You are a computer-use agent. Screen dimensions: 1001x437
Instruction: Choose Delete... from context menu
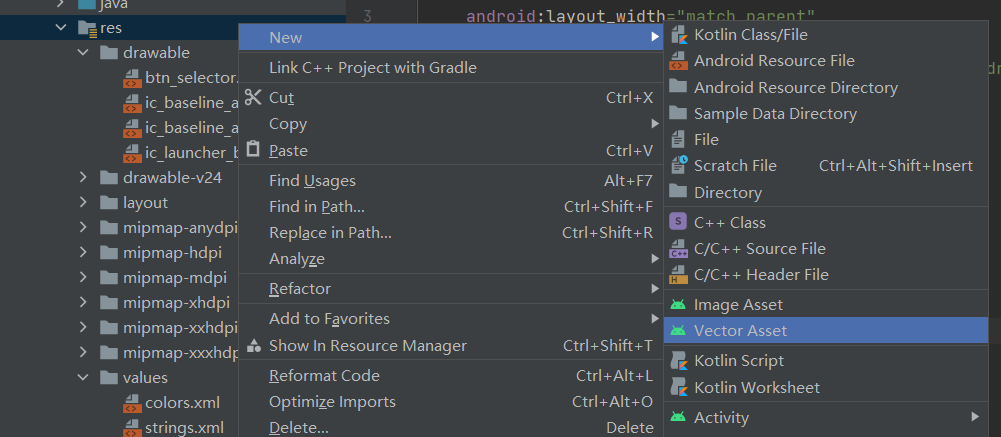(451, 427)
